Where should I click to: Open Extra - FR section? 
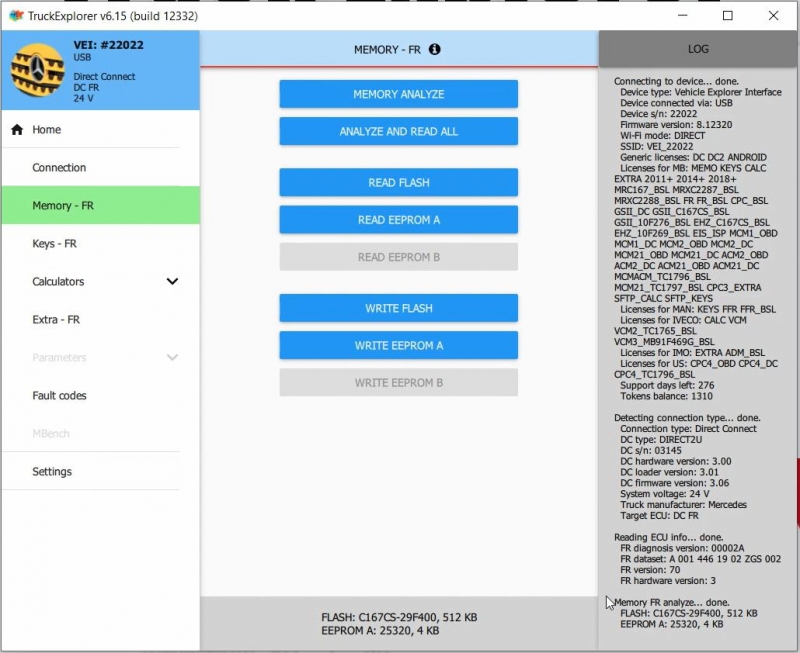coord(100,319)
